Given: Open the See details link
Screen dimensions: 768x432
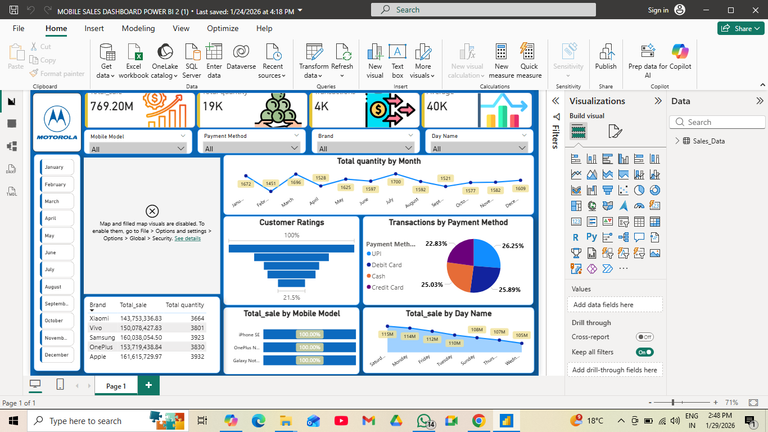Looking at the screenshot, I should click(x=188, y=239).
